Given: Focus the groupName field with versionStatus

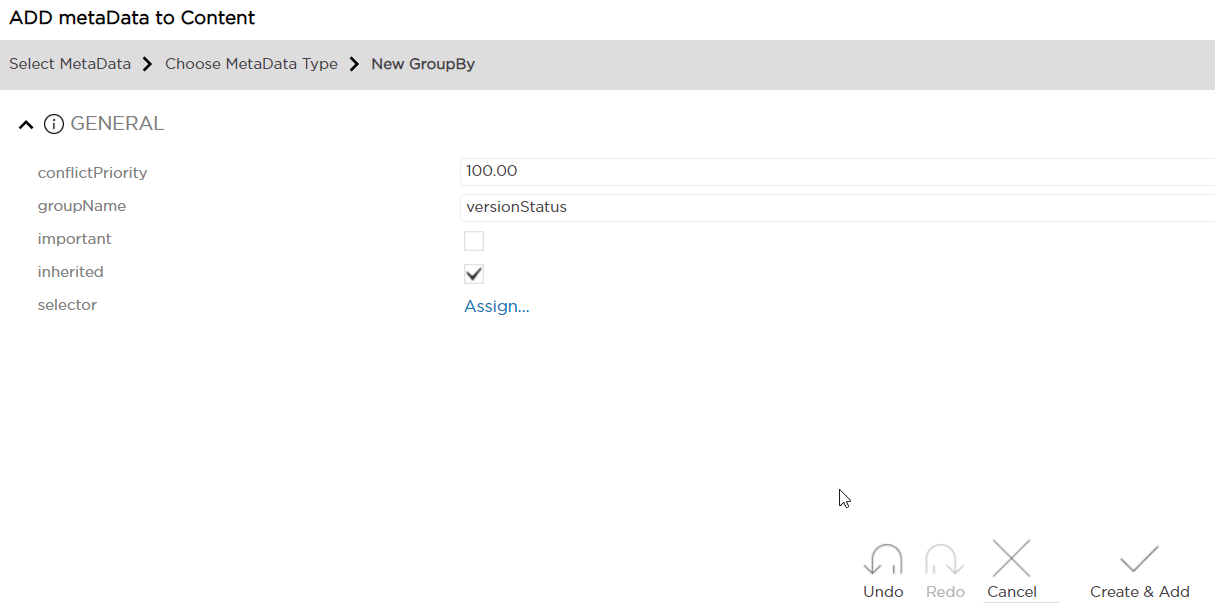Looking at the screenshot, I should tap(836, 207).
